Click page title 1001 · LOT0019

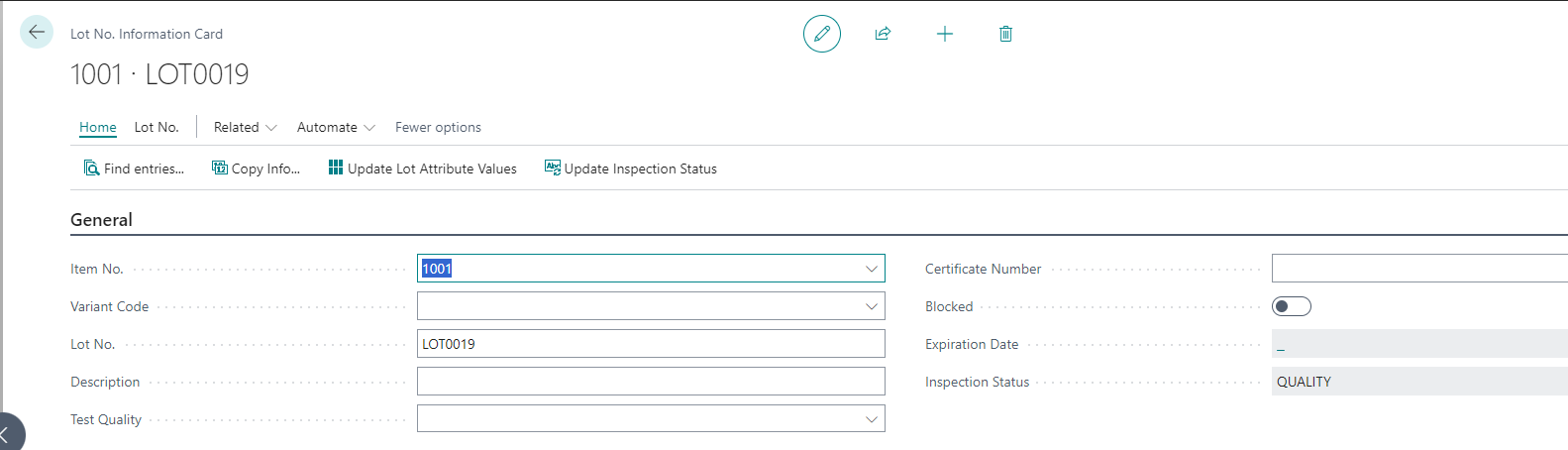[x=159, y=74]
